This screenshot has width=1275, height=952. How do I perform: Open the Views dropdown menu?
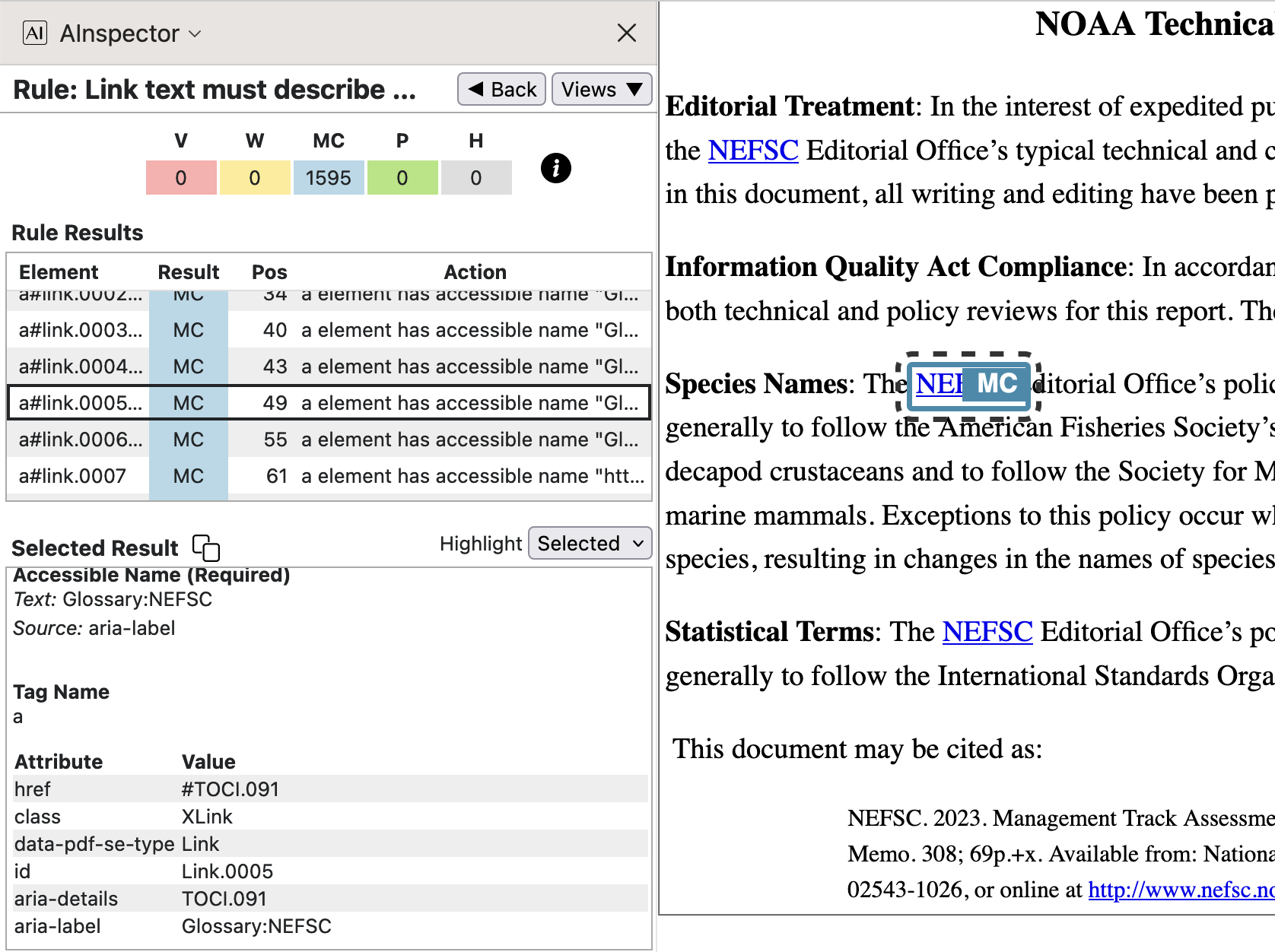point(601,90)
